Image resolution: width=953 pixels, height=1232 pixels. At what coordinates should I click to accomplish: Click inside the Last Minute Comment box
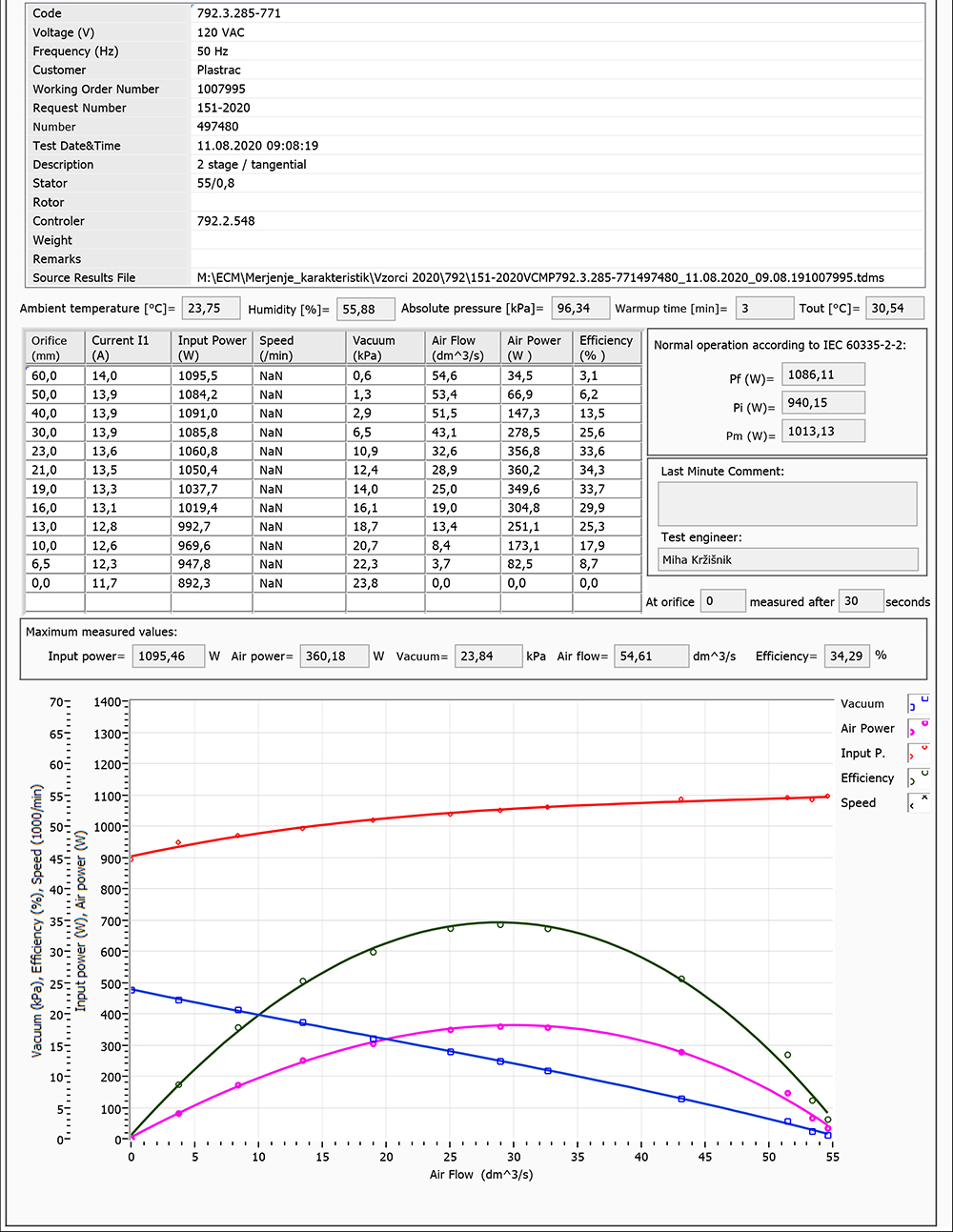point(787,503)
